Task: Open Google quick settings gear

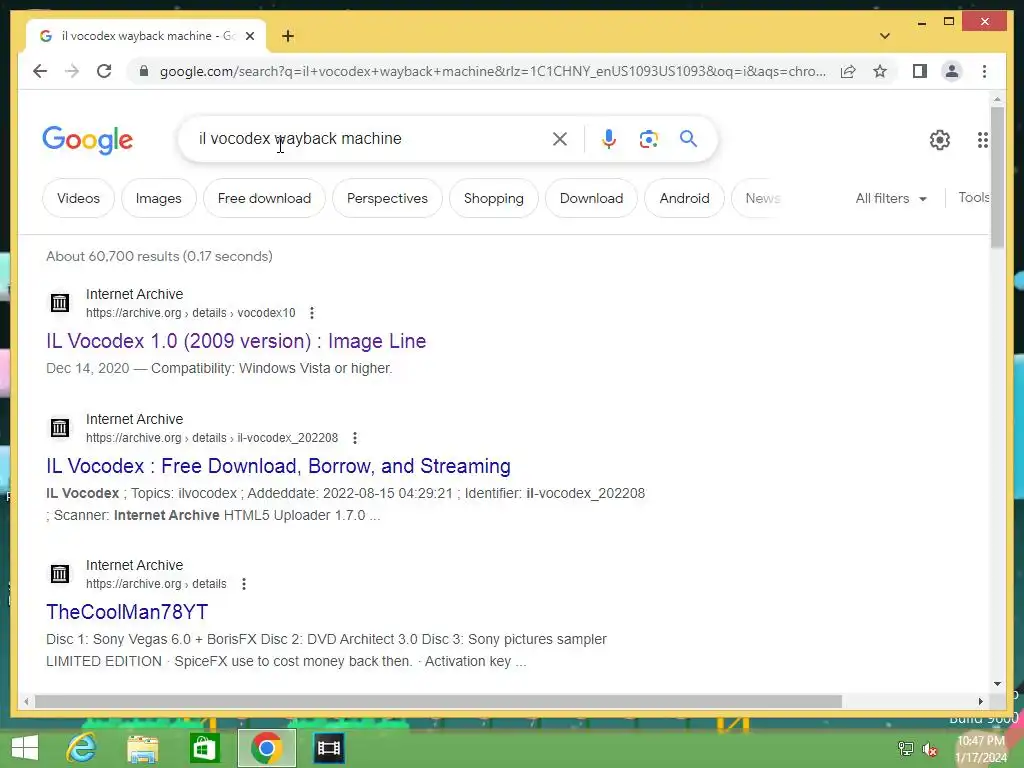Action: 940,140
